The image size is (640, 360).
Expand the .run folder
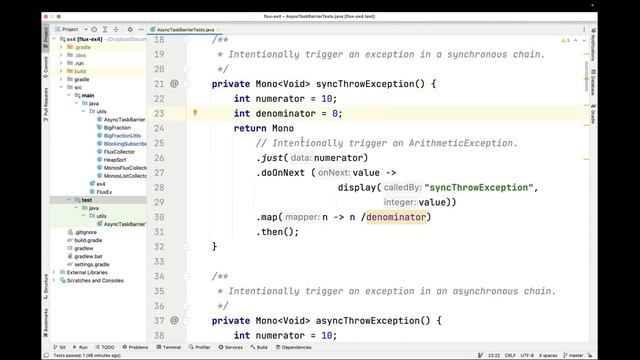click(x=61, y=63)
